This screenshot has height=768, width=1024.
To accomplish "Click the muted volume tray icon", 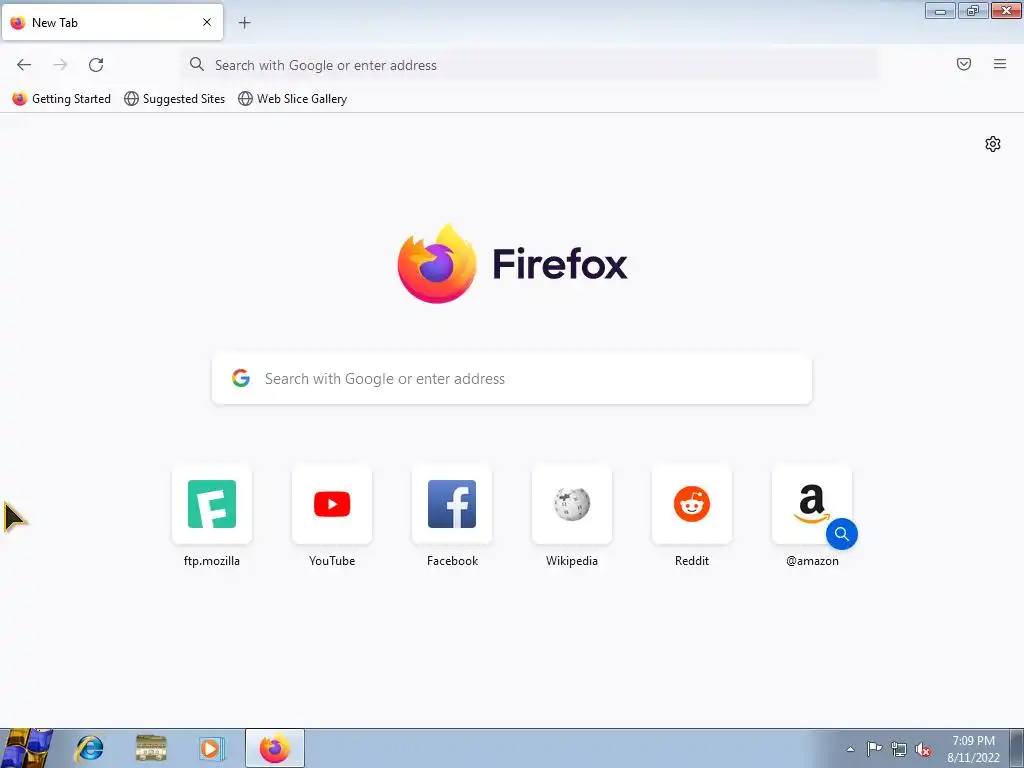I will coord(923,750).
